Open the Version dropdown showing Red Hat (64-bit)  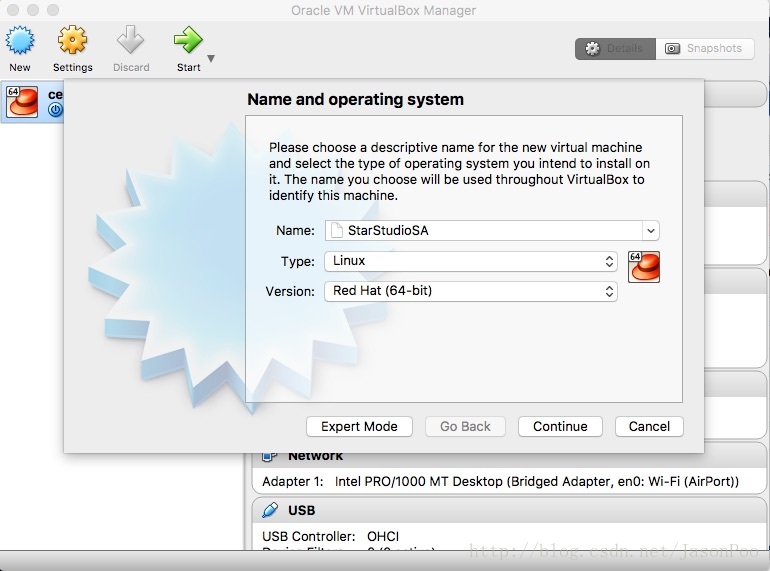(470, 291)
